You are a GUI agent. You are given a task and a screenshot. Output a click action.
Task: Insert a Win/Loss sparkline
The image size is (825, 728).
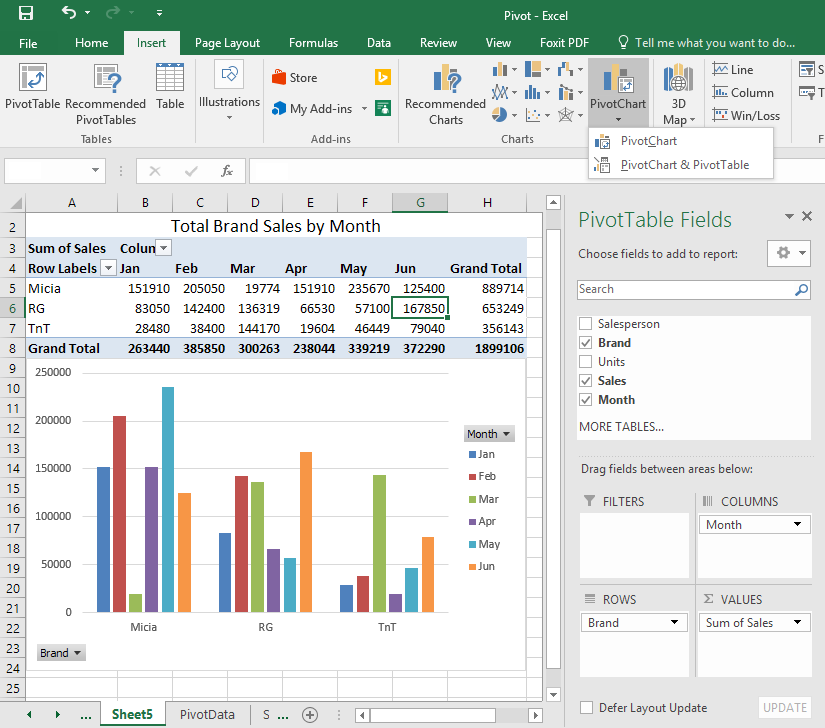tap(746, 115)
